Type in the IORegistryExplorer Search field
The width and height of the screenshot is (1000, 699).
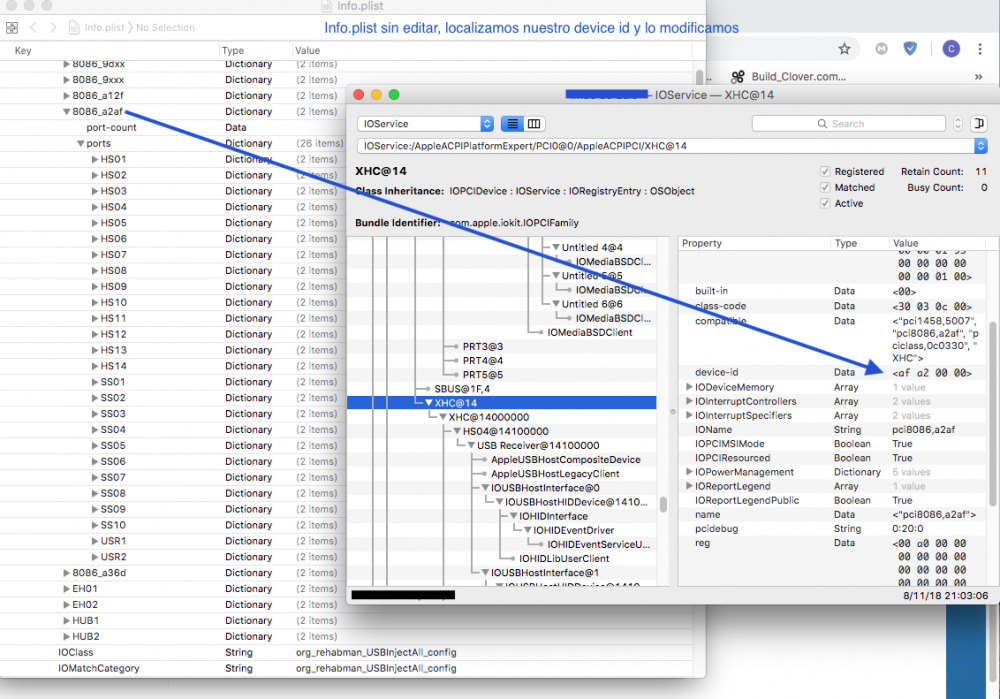click(848, 124)
